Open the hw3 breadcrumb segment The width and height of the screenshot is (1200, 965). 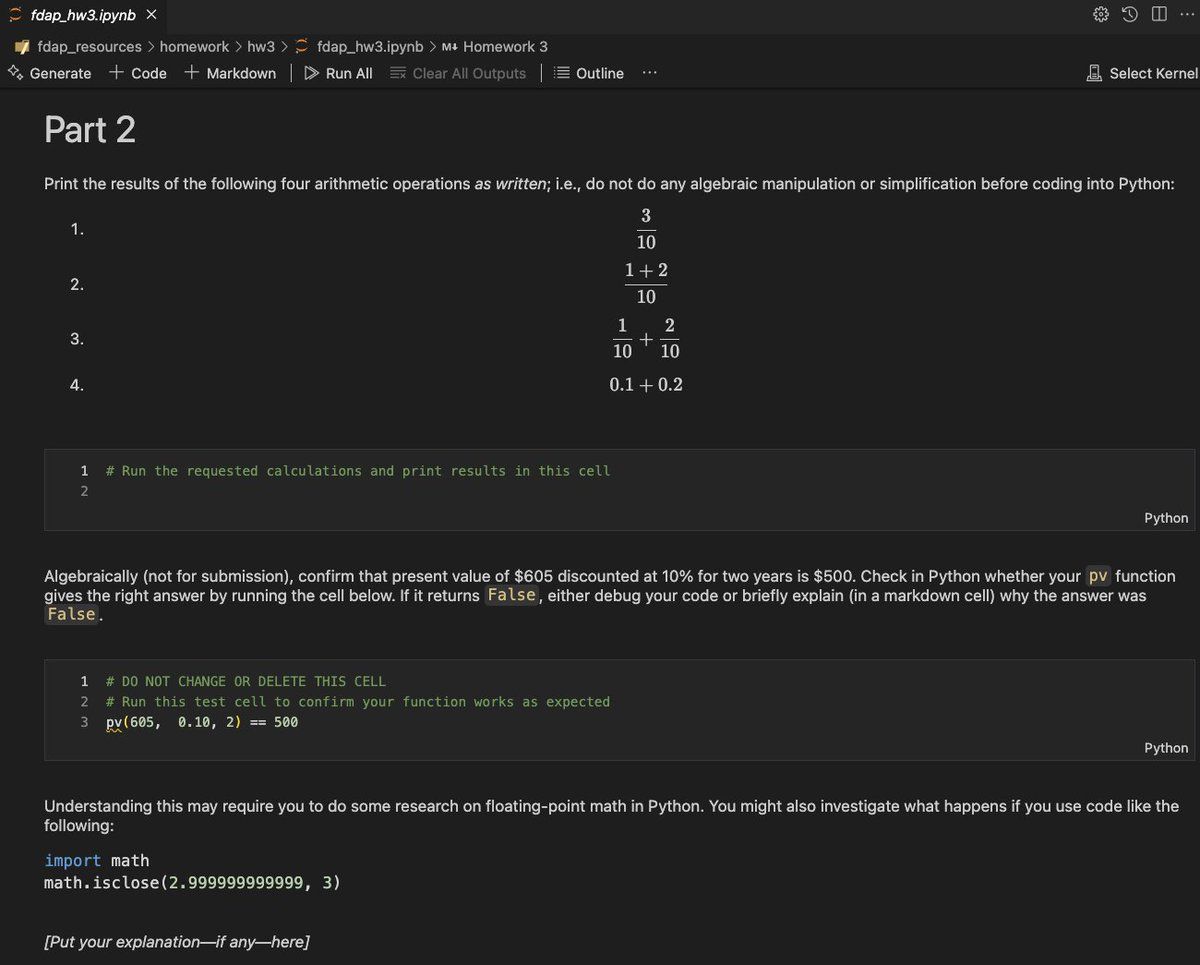point(261,47)
